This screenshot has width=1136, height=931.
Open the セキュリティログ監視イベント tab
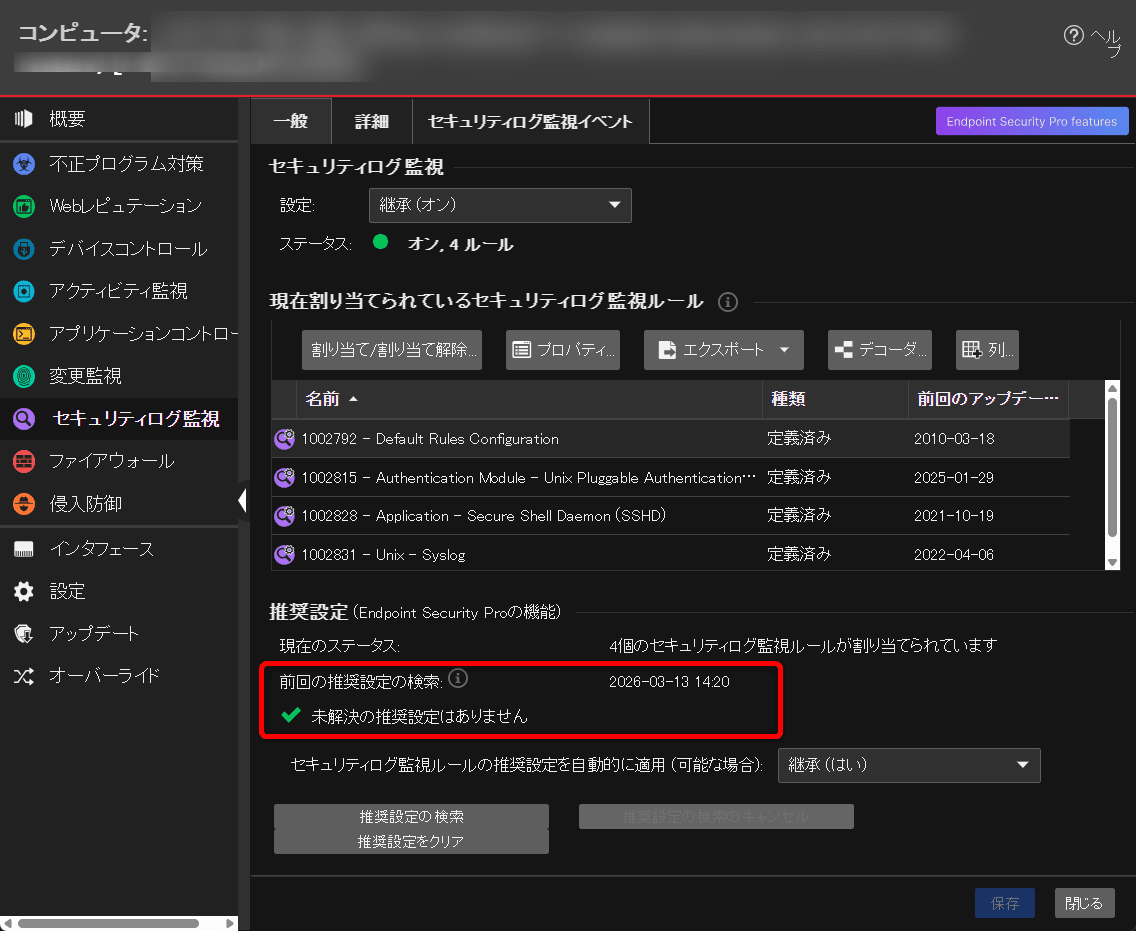[530, 121]
